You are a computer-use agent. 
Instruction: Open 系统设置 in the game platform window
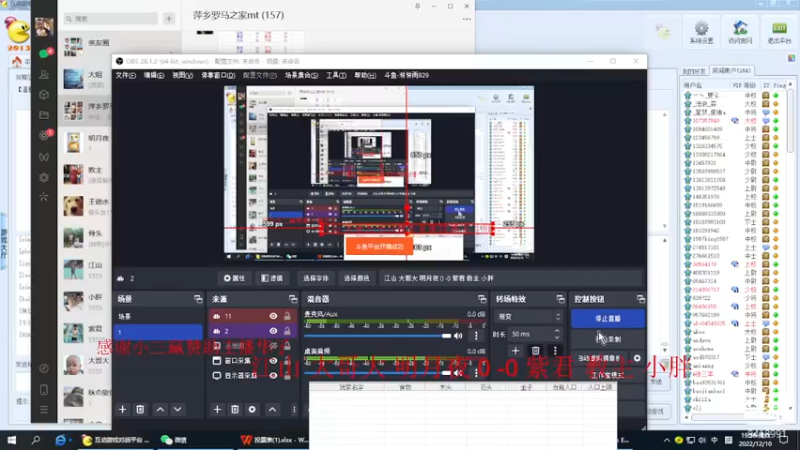coord(702,32)
